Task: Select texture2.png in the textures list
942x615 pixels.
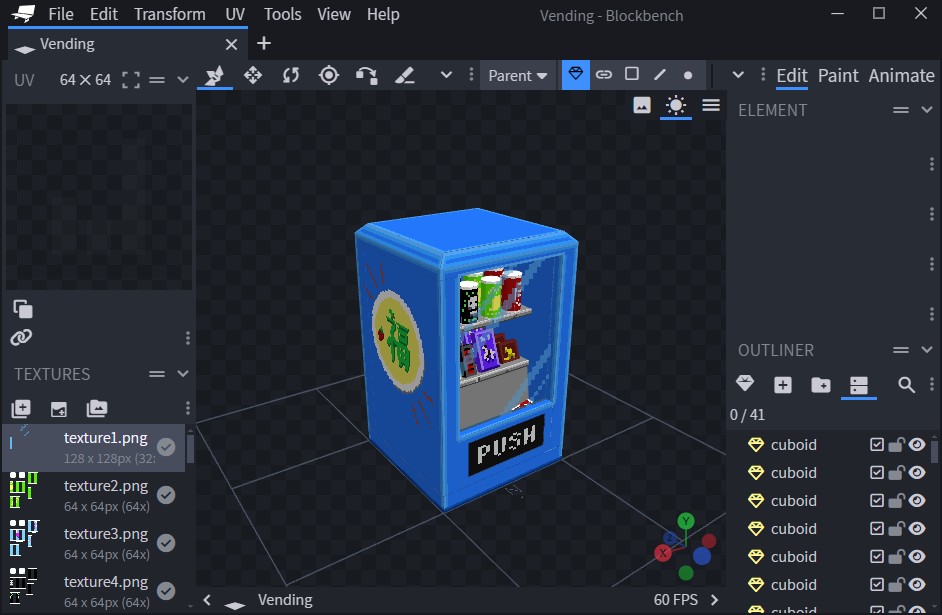Action: [x=105, y=486]
